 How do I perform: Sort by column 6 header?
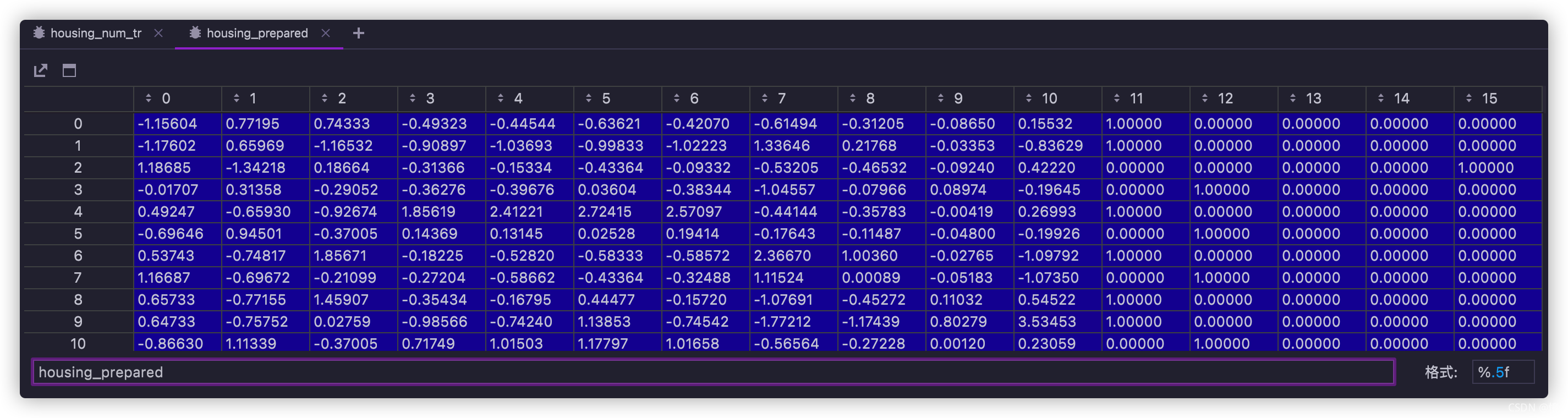706,98
